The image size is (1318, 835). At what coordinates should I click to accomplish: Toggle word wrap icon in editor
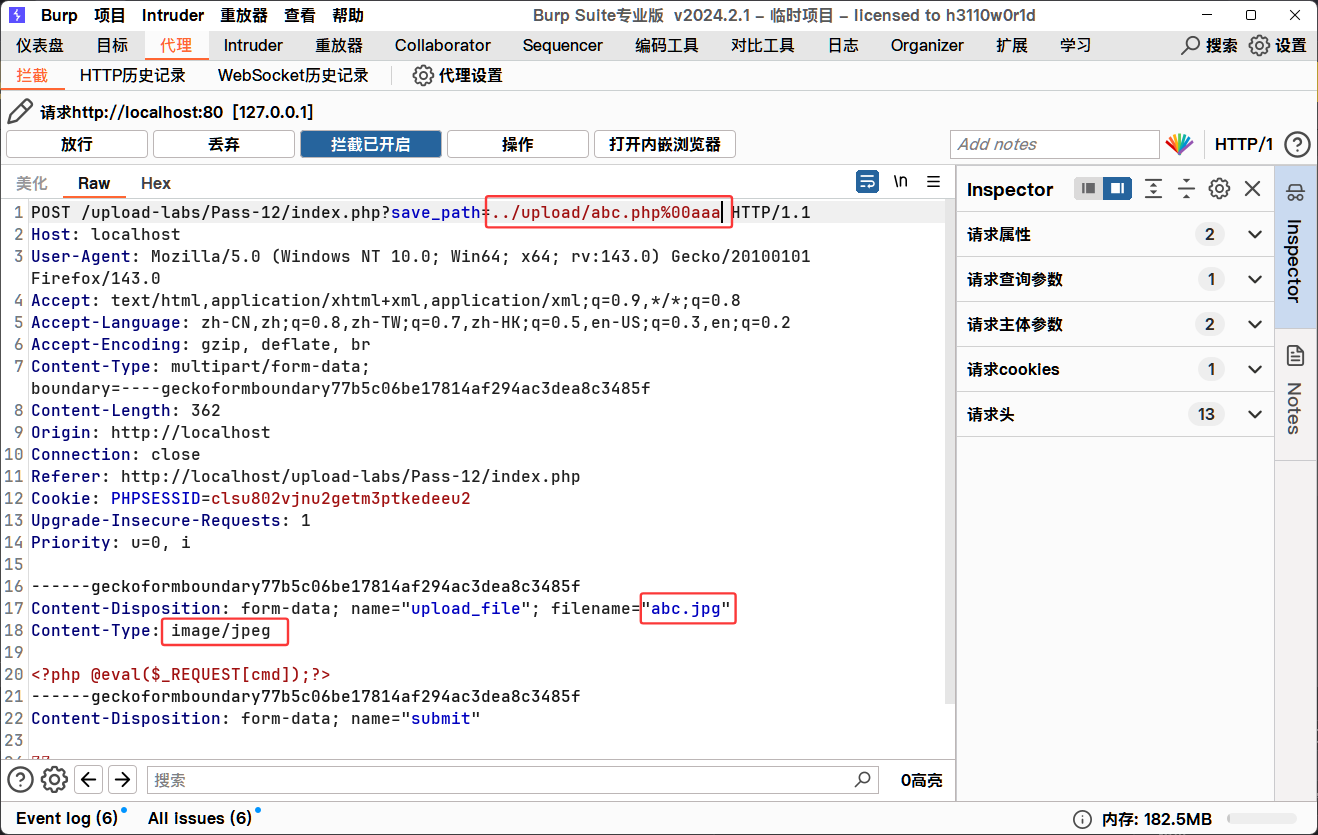pyautogui.click(x=867, y=182)
